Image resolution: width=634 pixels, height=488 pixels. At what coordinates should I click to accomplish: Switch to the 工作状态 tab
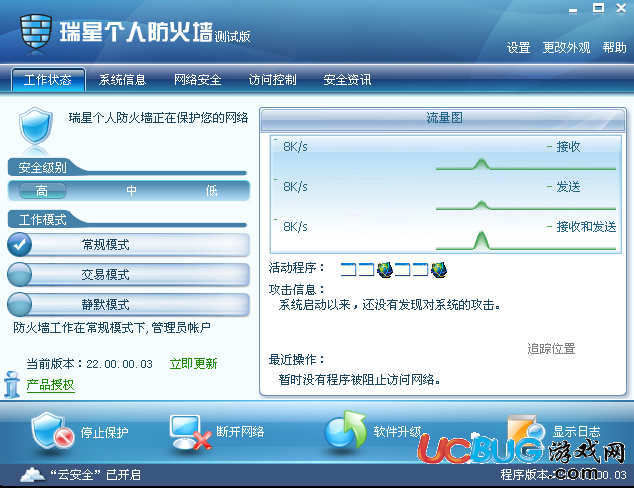coord(48,80)
